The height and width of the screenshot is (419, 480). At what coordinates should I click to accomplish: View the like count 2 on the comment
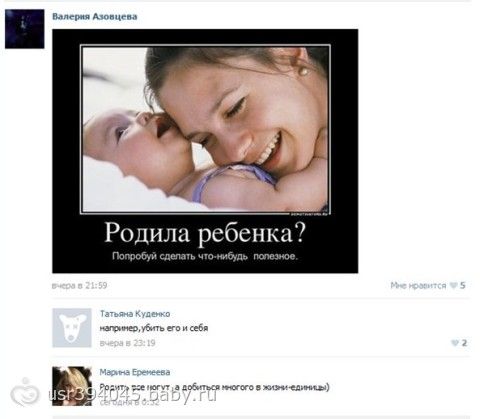(x=464, y=343)
